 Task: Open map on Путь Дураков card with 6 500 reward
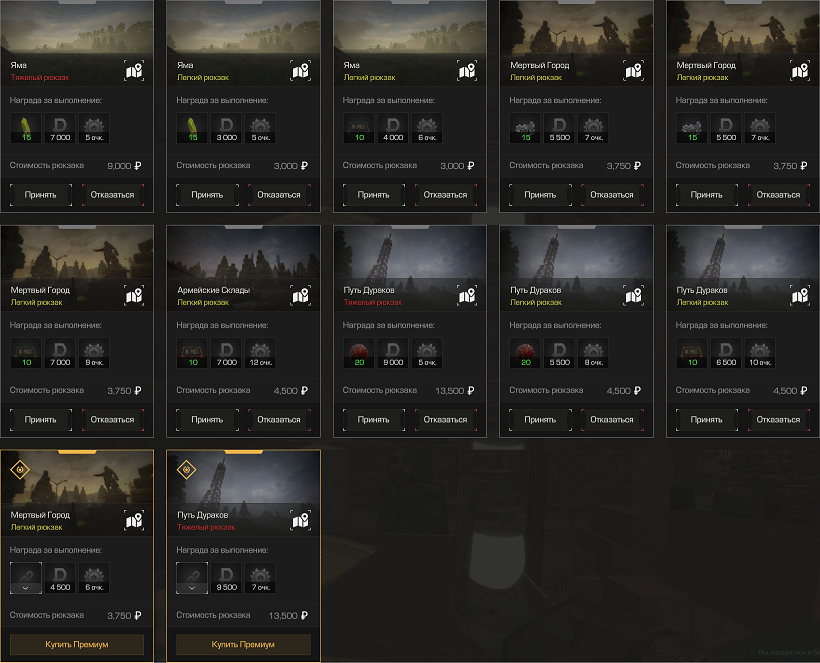pyautogui.click(x=800, y=296)
